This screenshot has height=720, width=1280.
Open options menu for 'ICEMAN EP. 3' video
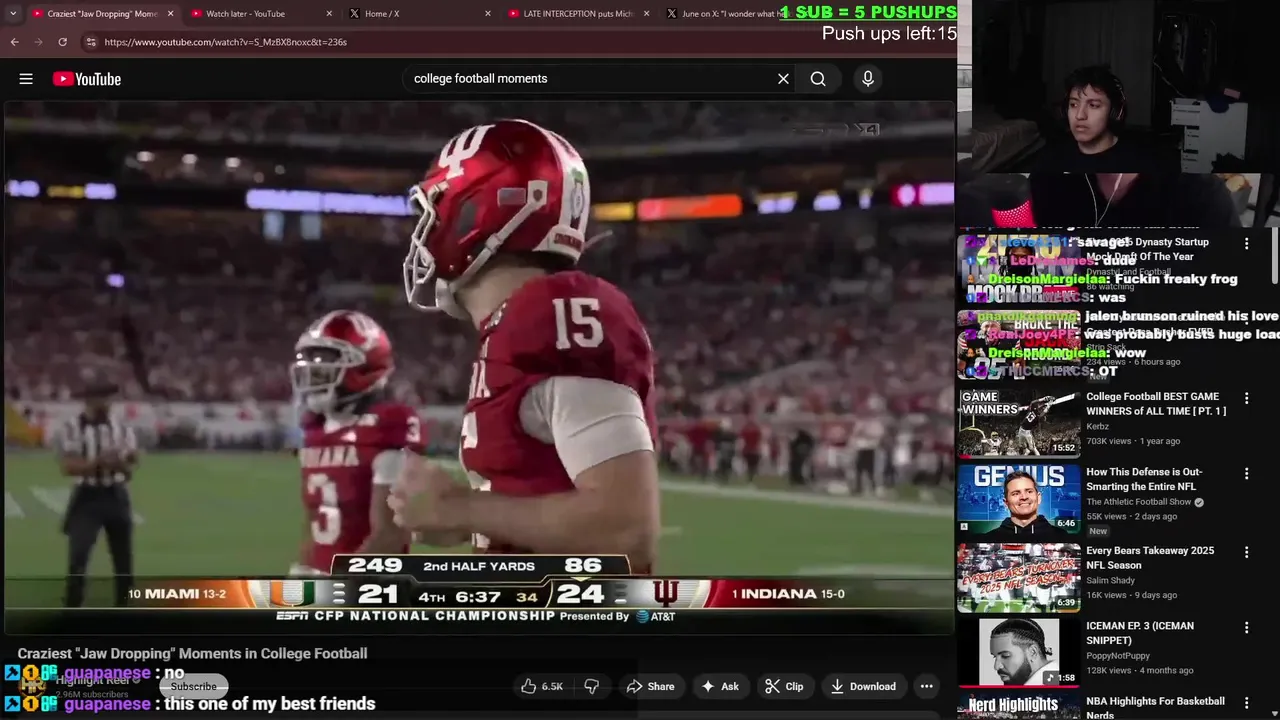point(1246,628)
